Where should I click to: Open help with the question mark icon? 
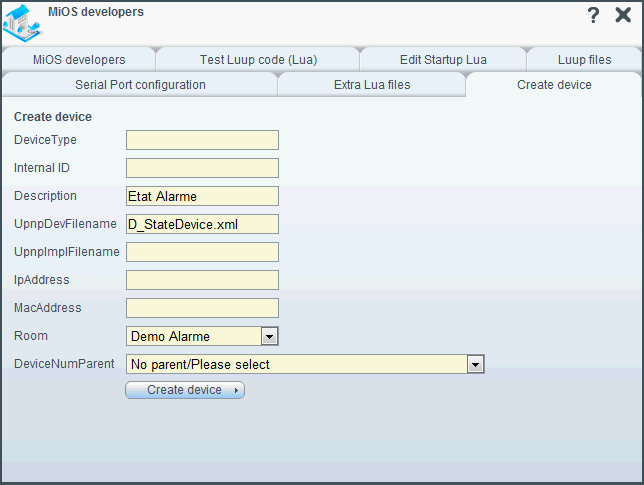point(593,16)
